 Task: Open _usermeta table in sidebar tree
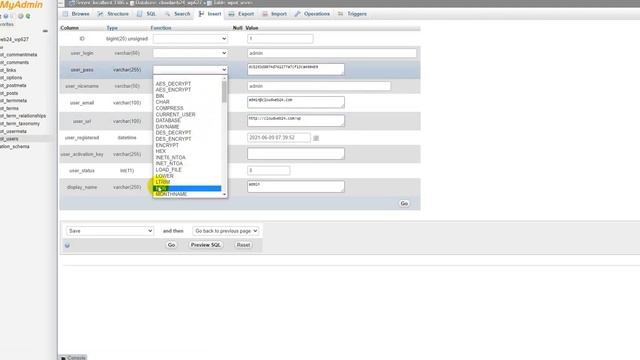click(13, 131)
